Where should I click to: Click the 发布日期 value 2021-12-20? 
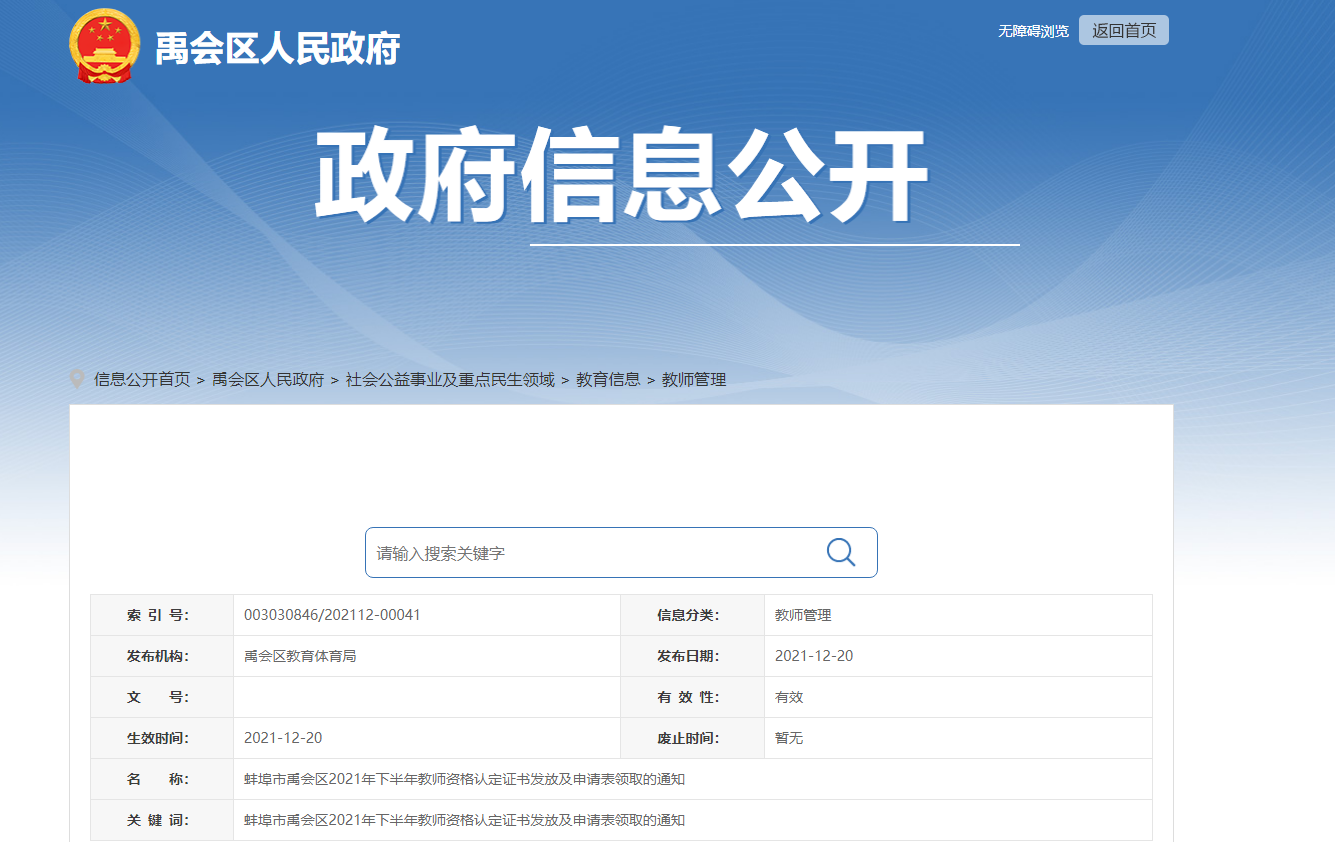point(814,656)
